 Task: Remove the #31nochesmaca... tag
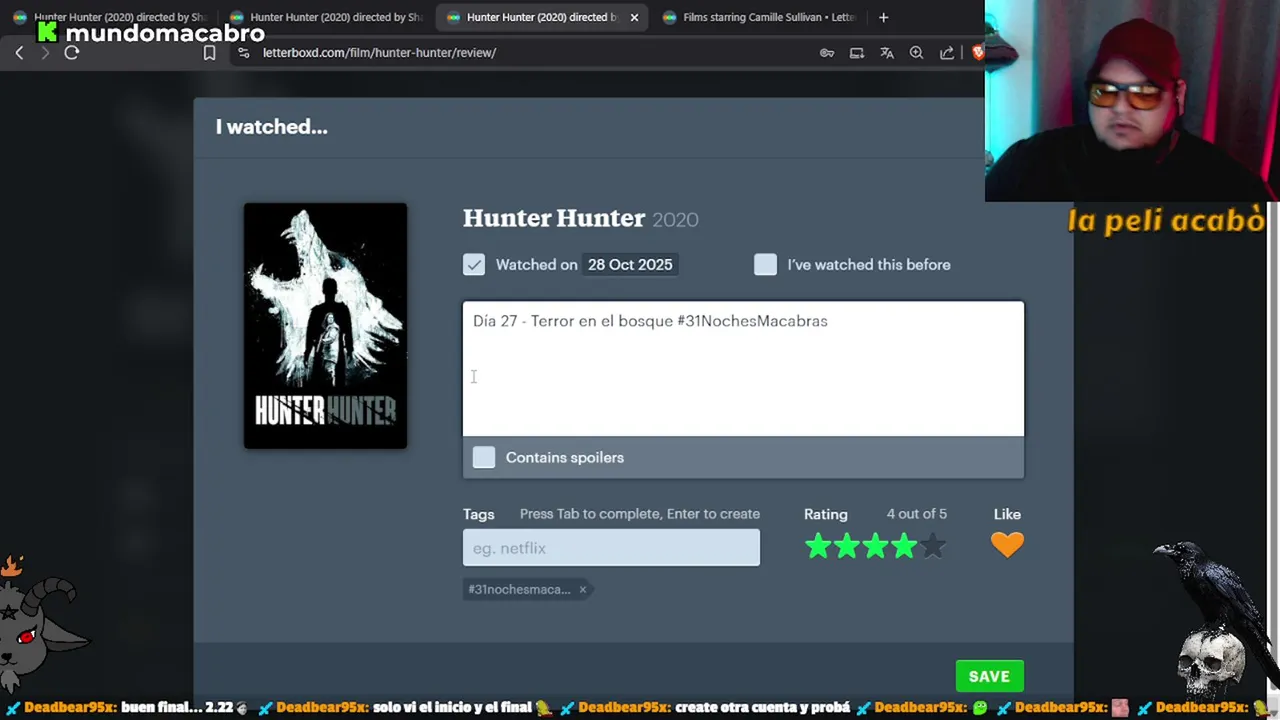click(582, 590)
